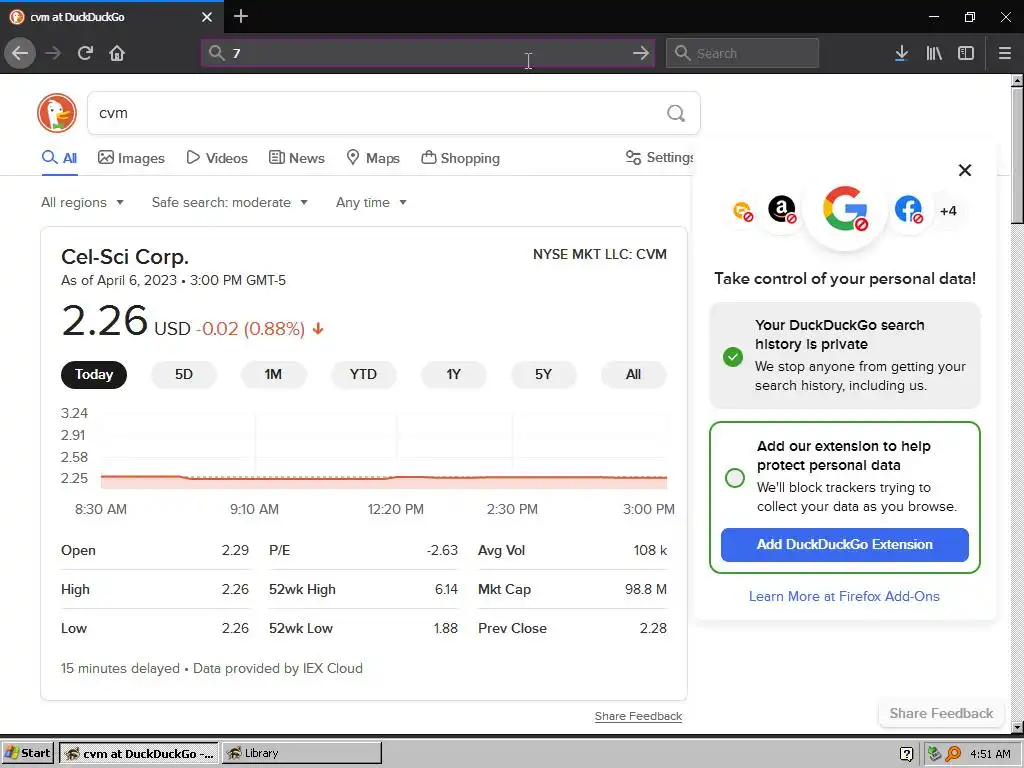Click the floating Share Feedback button
Viewport: 1024px width, 768px height.
click(x=941, y=713)
